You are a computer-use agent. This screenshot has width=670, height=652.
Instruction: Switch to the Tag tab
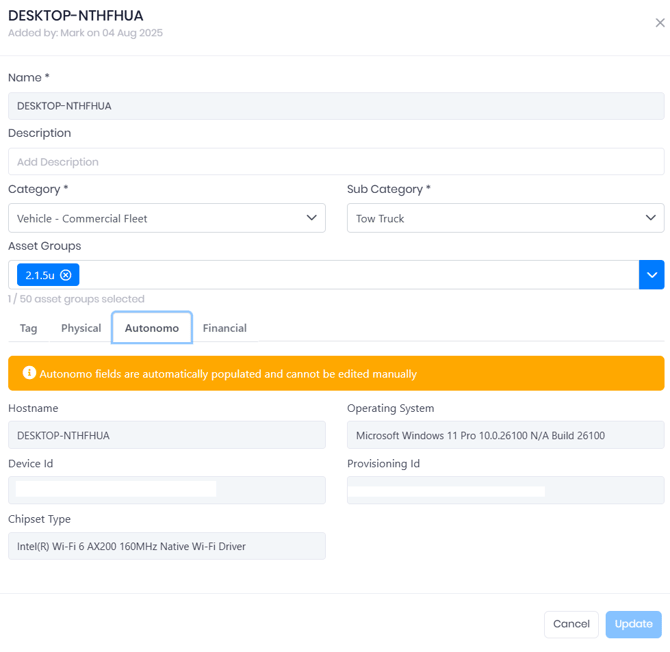28,328
